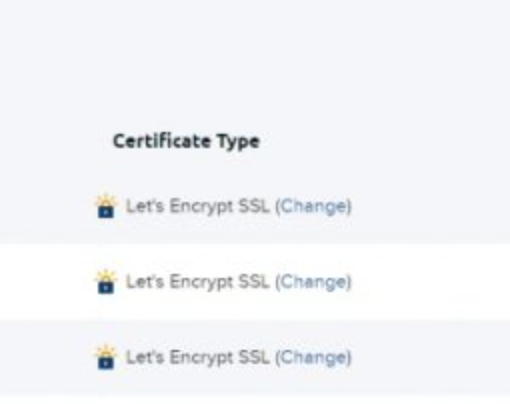Click the word Encrypt in the first row

click(x=201, y=207)
